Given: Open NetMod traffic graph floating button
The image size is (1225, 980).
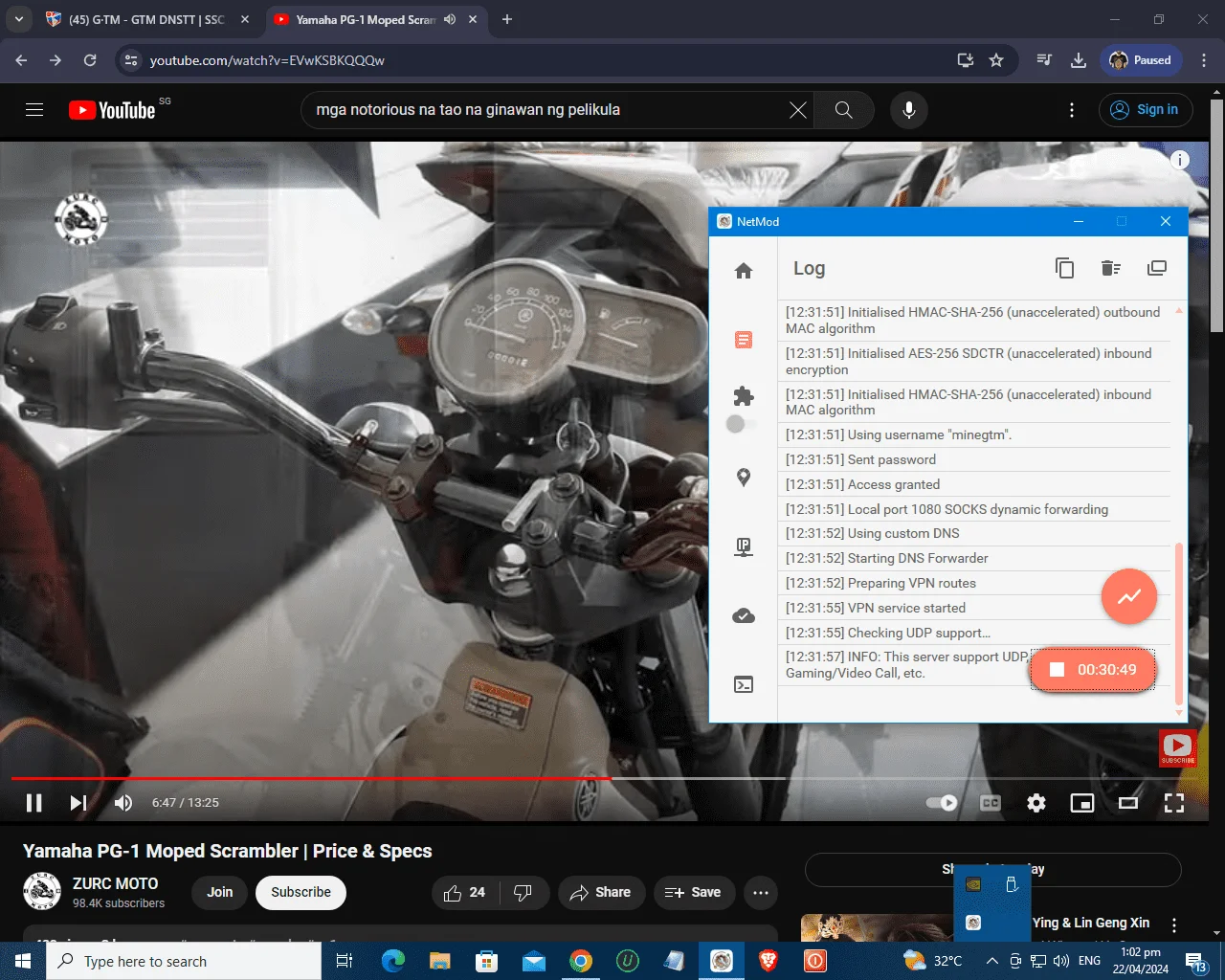Looking at the screenshot, I should pyautogui.click(x=1129, y=596).
